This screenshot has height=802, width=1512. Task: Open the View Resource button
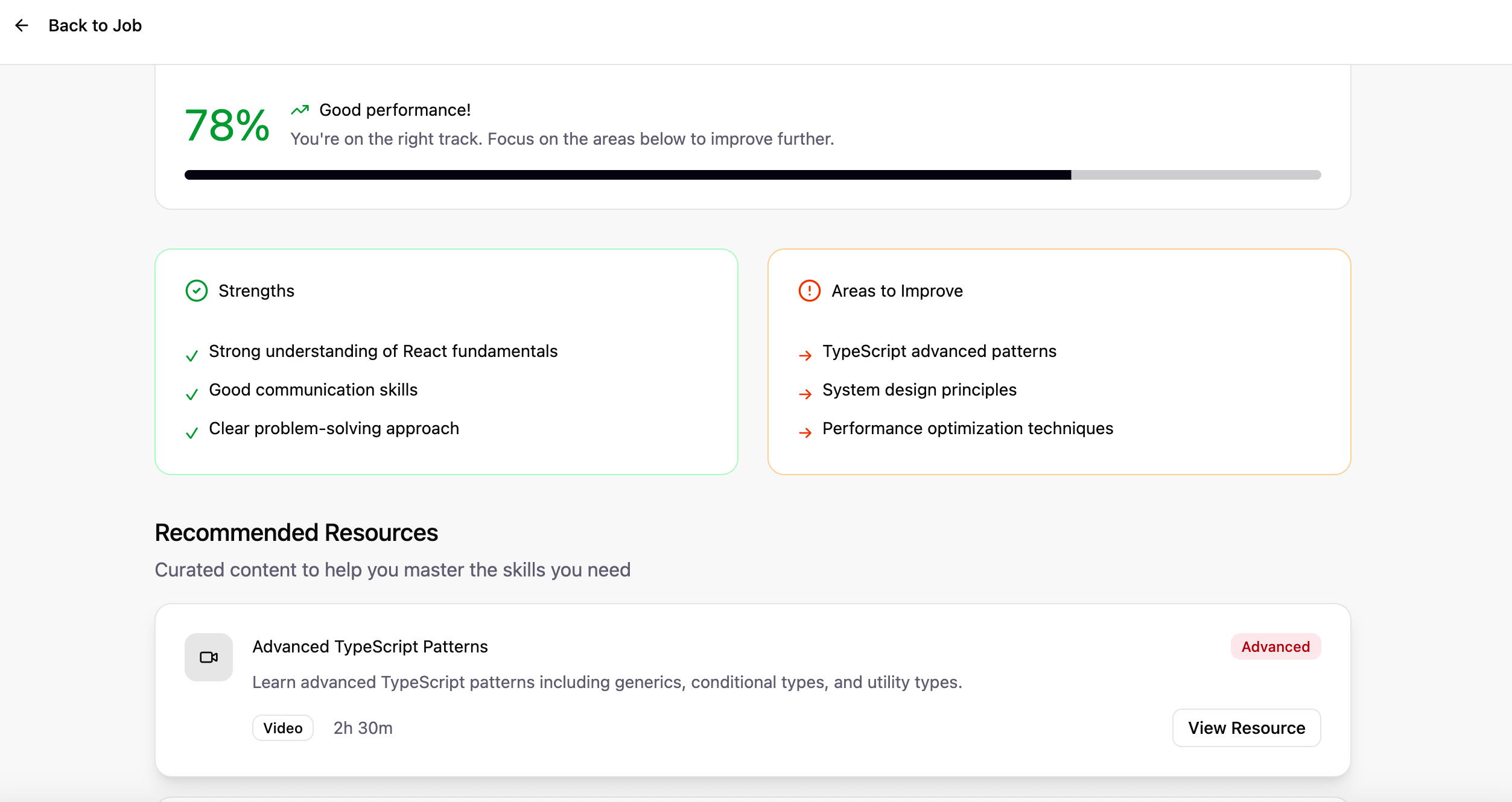1246,728
